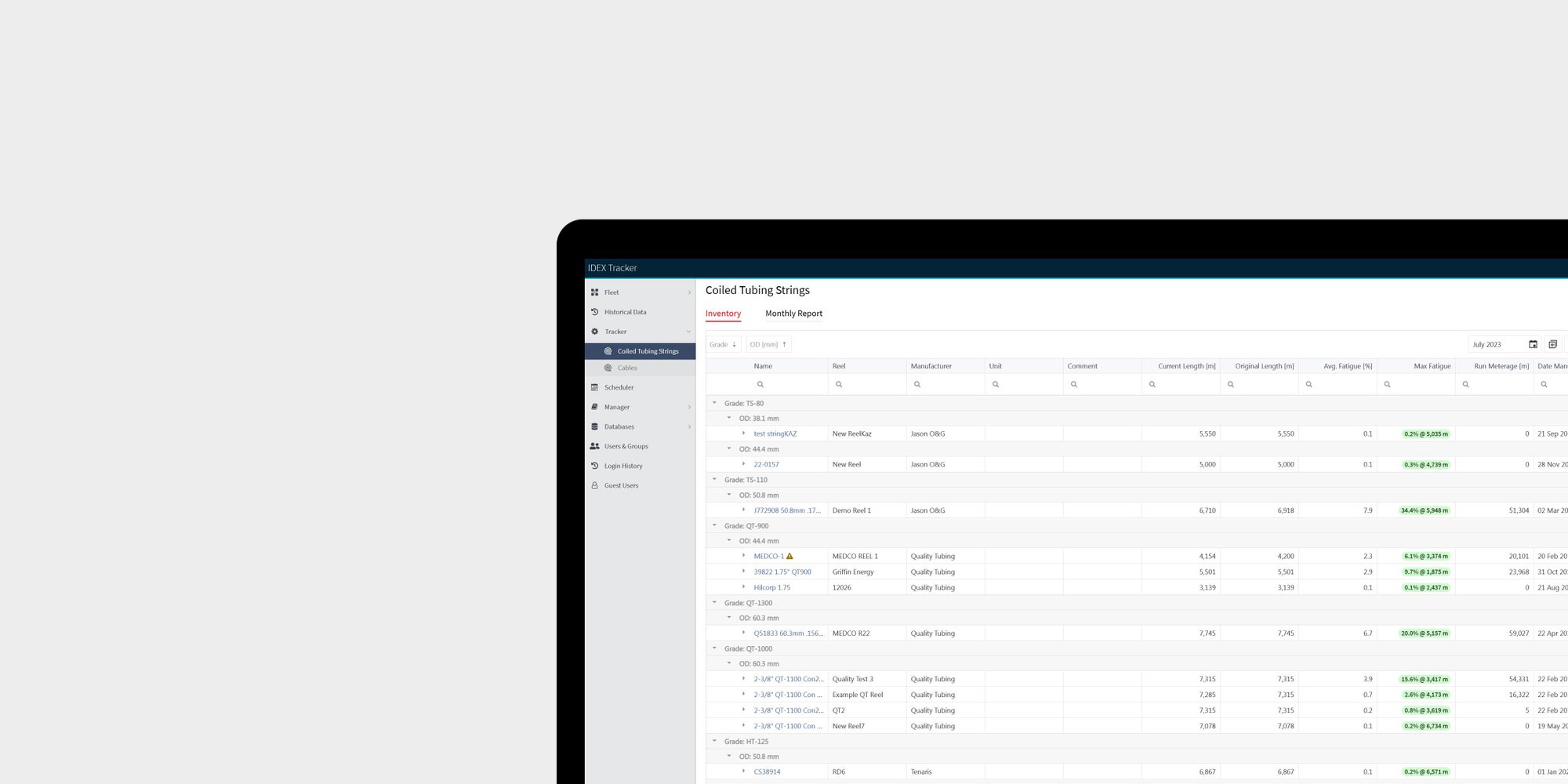Collapse the Grade: QT-1300 group
This screenshot has width=1568, height=784.
pos(714,602)
